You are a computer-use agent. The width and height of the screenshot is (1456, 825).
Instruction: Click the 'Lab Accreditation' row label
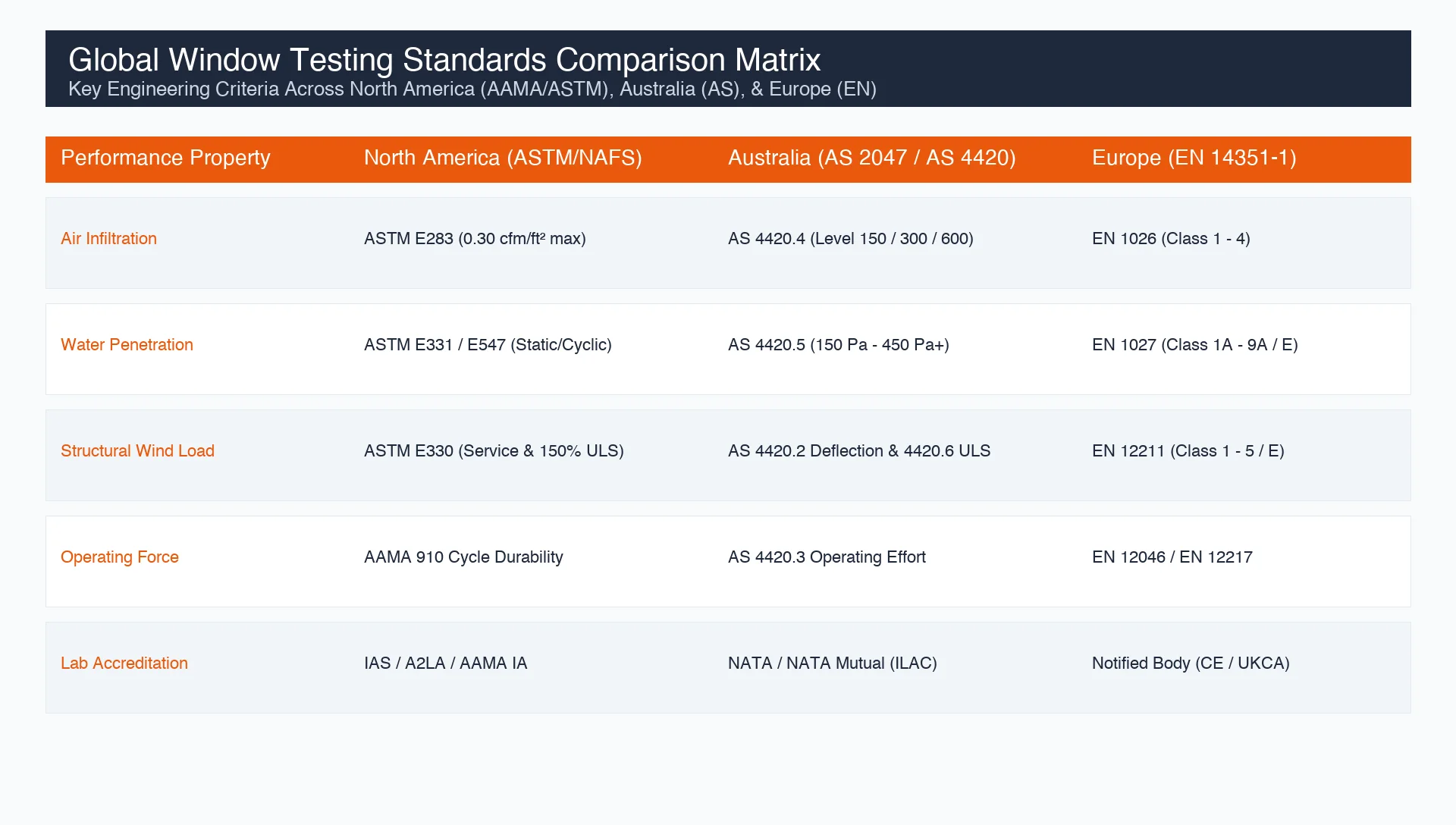tap(124, 663)
